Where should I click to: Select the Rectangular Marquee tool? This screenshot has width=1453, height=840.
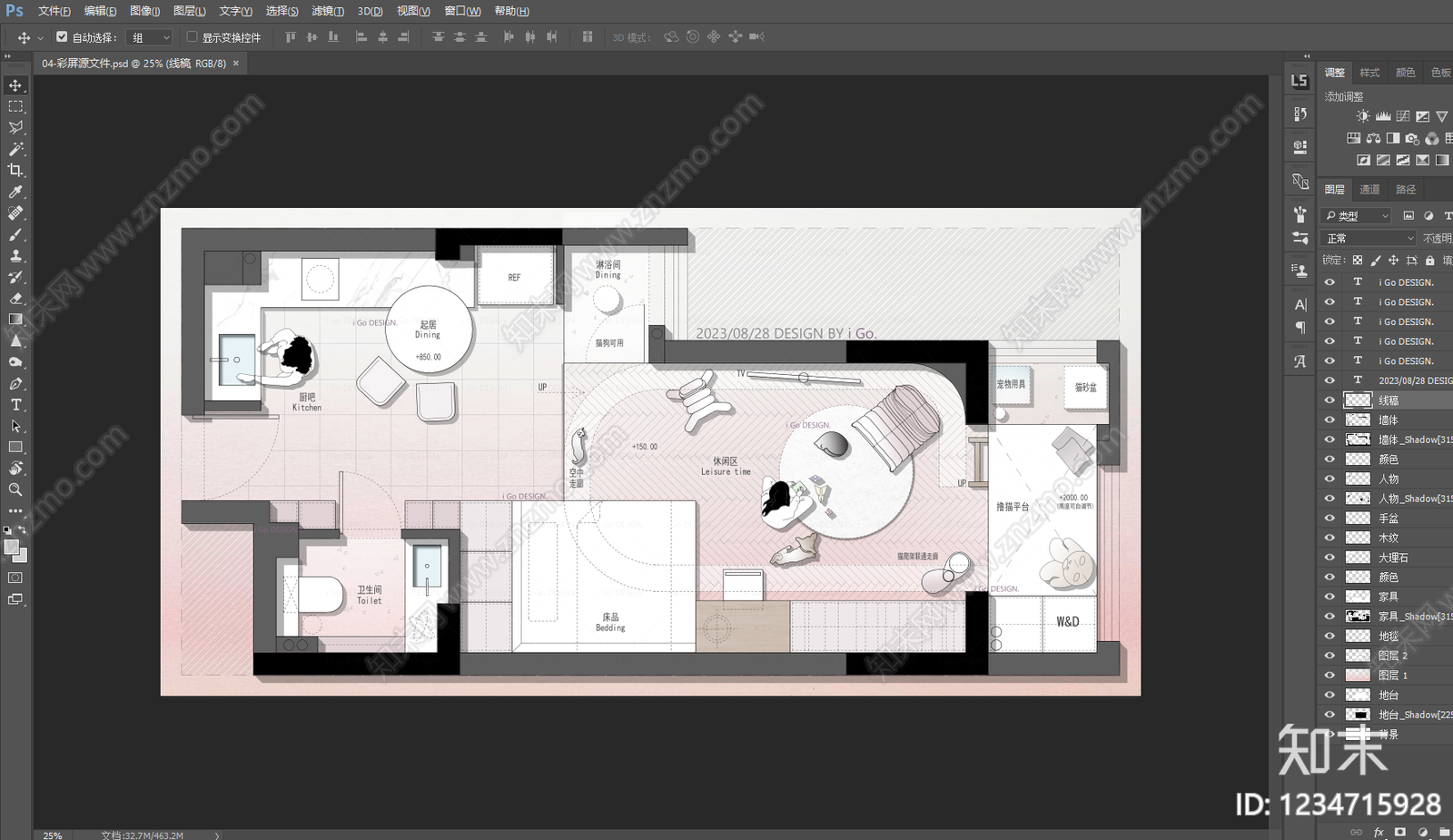pos(15,106)
